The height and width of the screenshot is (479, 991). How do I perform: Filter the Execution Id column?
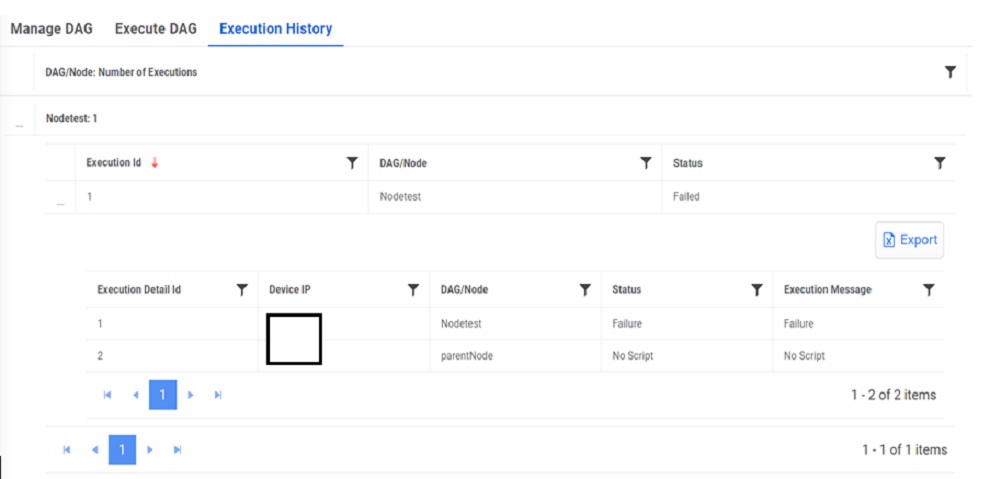(352, 163)
